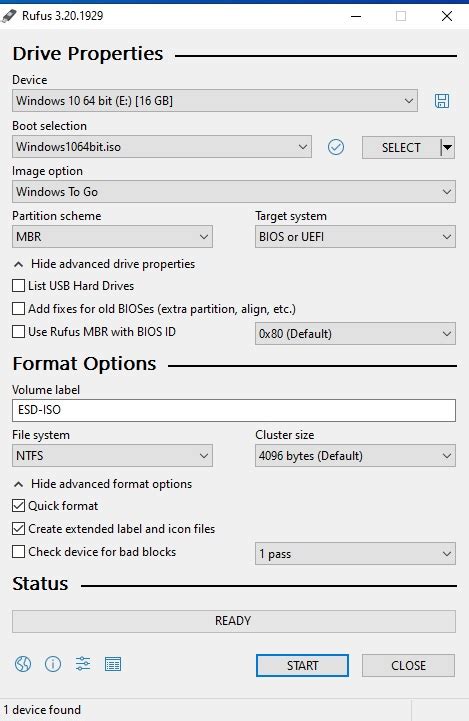Enable List USB Hard Drives

(18, 286)
